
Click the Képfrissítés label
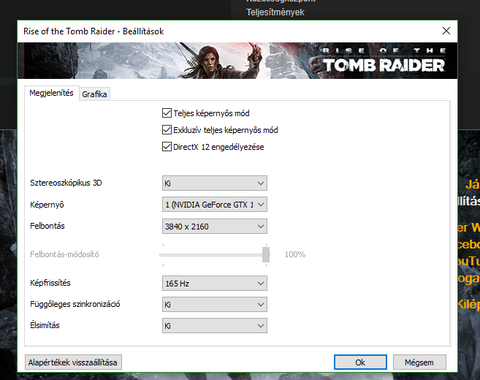coord(50,283)
